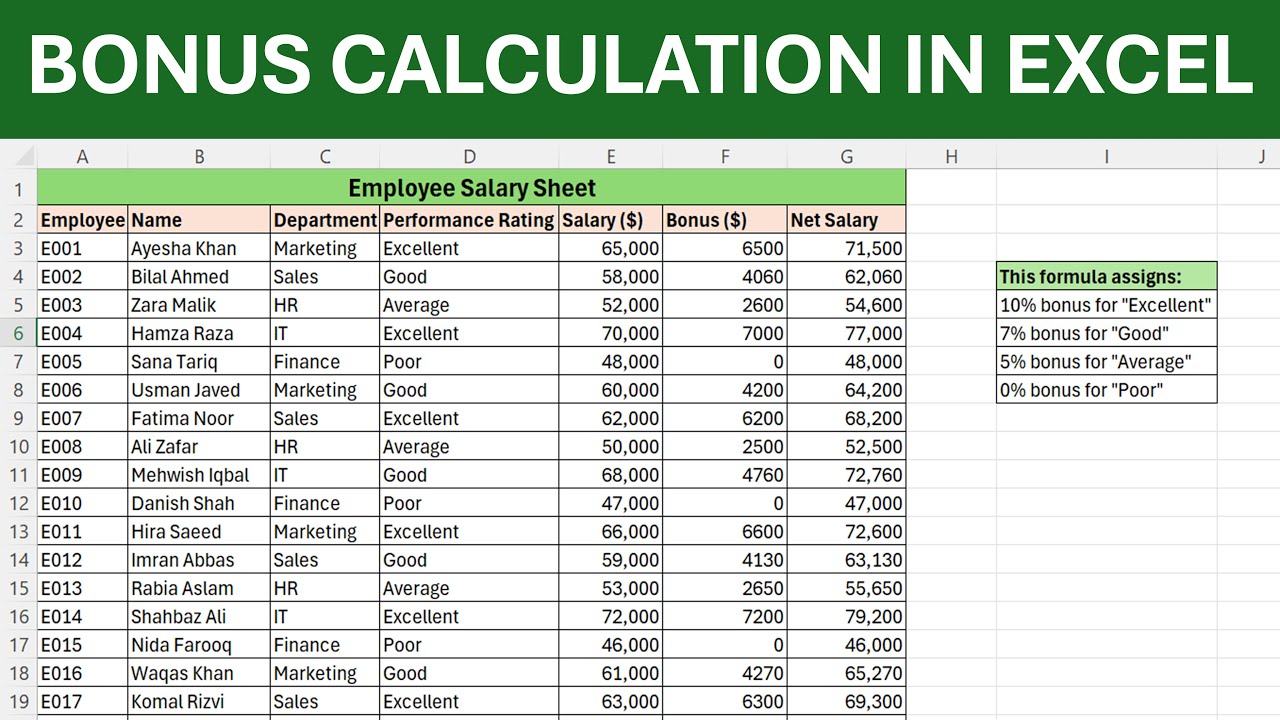This screenshot has width=1280, height=720.
Task: Select the cell containing Ali Zafar
Action: tap(199, 446)
